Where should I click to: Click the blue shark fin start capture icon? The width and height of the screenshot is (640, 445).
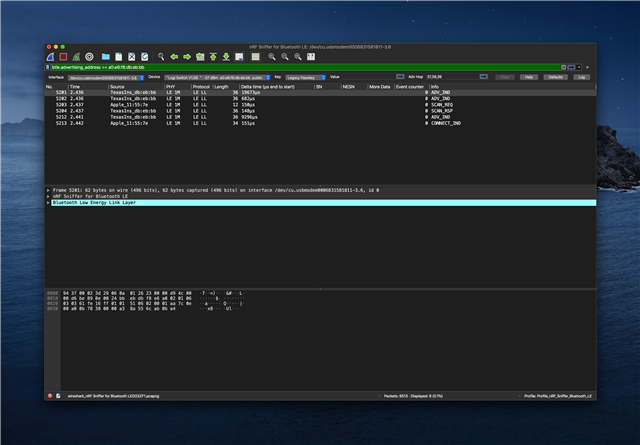tap(51, 57)
